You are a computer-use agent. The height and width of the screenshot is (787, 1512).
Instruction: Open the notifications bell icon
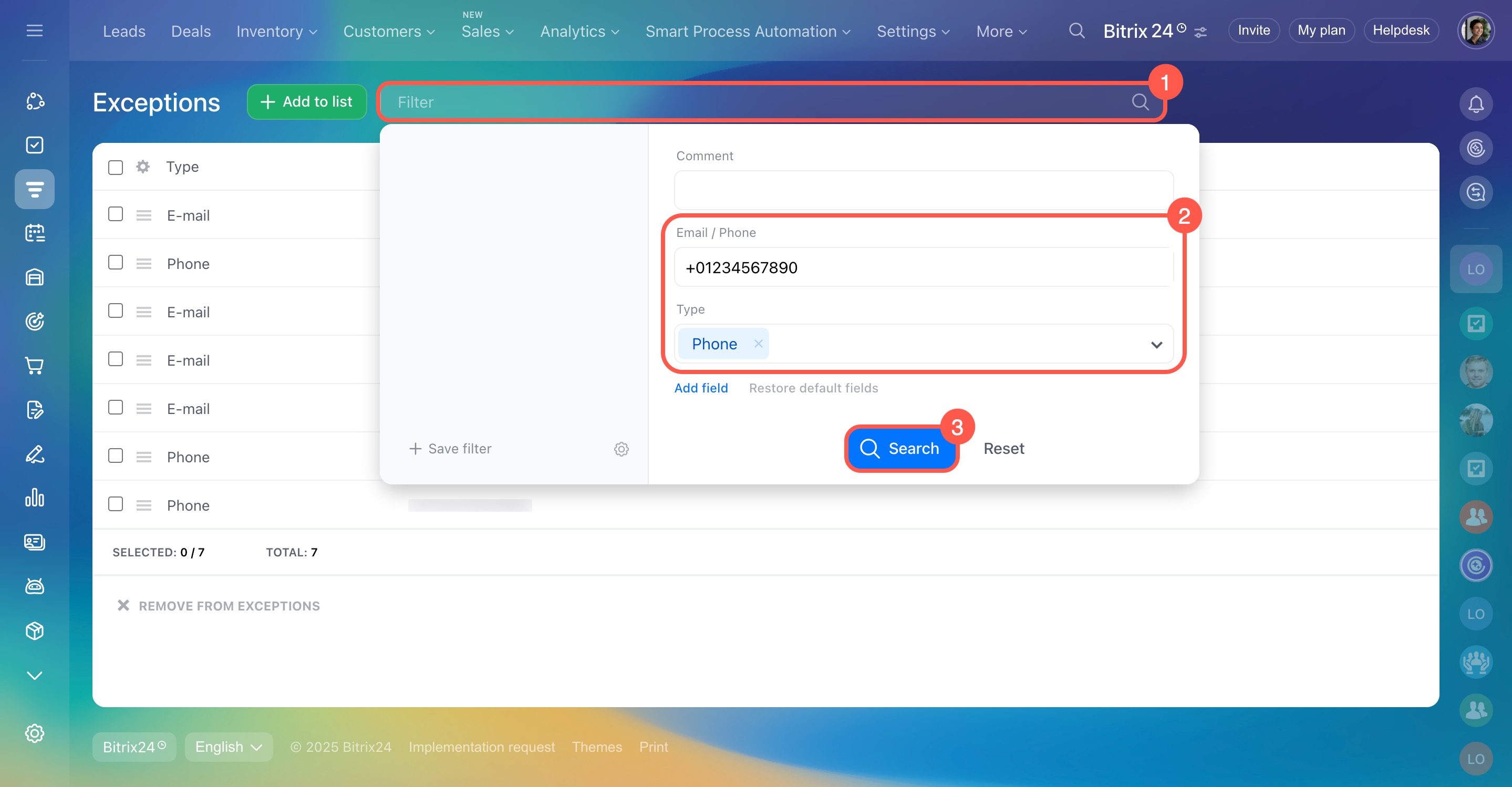click(x=1475, y=104)
